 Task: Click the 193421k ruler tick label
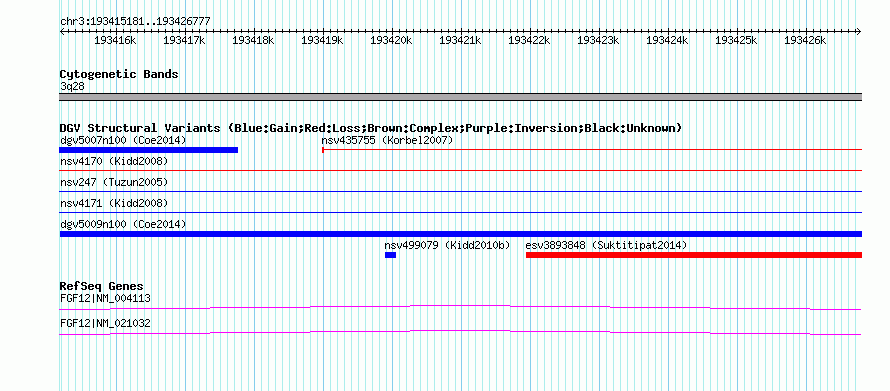click(x=460, y=40)
